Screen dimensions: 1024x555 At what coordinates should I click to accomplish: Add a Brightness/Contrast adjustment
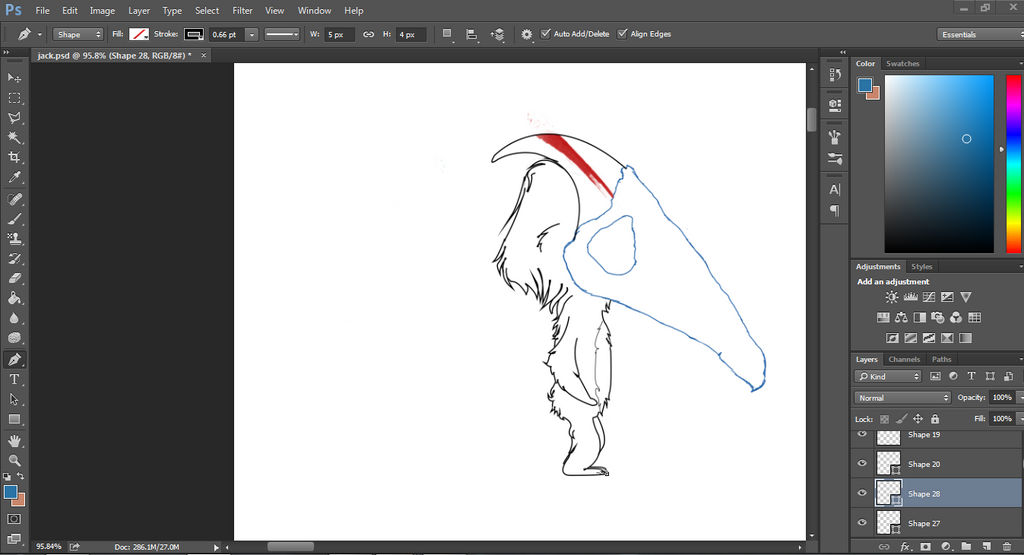click(891, 297)
